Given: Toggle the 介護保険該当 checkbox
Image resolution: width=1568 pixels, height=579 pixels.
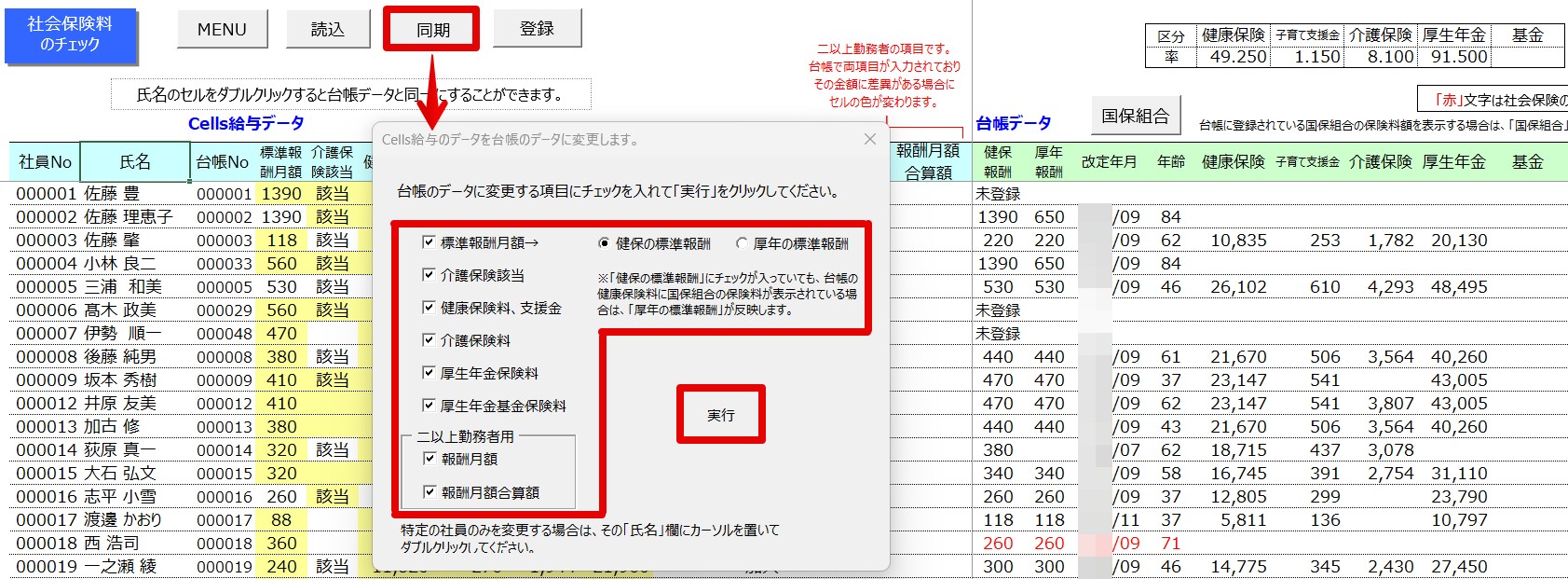Looking at the screenshot, I should coord(429,275).
